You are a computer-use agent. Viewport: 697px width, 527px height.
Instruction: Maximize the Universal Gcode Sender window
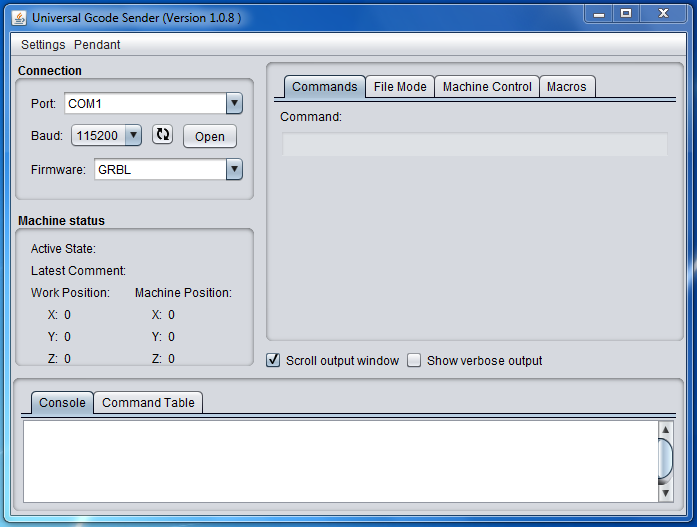626,14
